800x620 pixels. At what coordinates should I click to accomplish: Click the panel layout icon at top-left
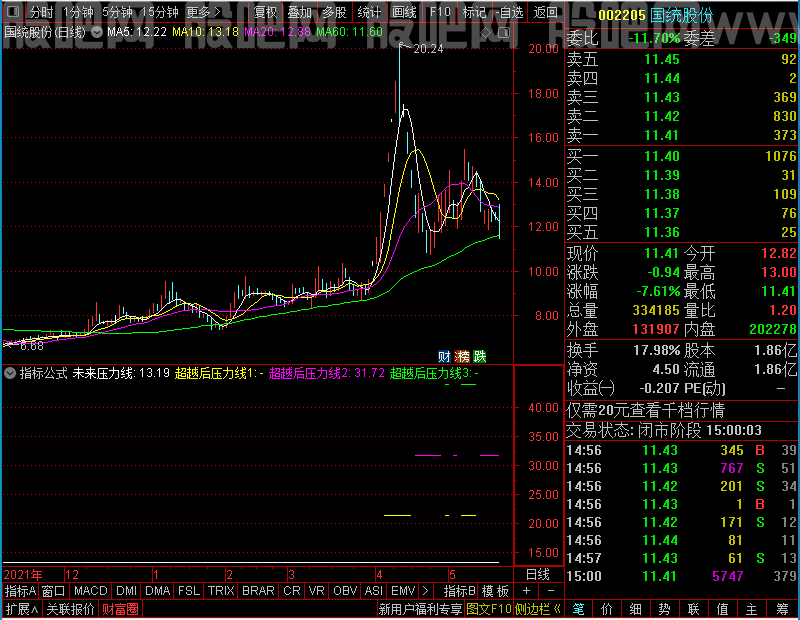click(13, 12)
